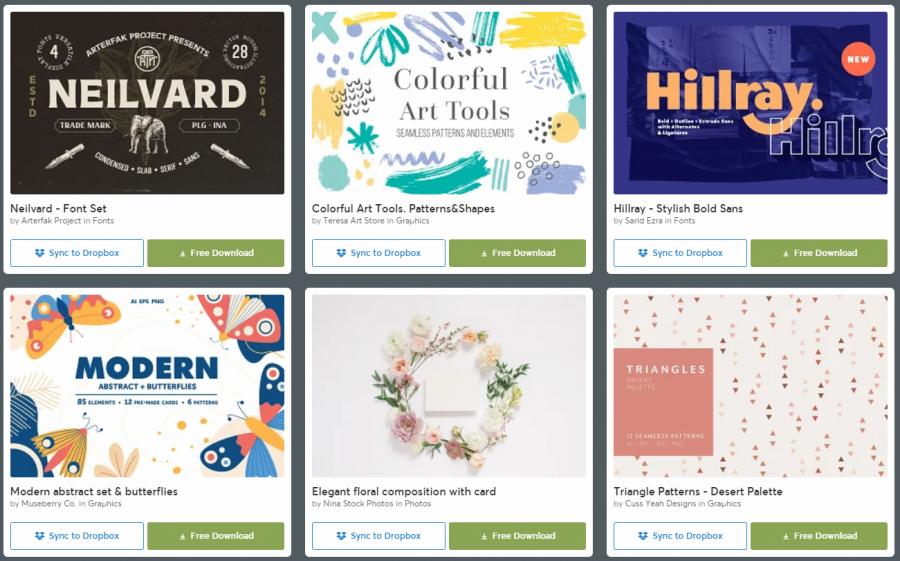Click Dropbox icon under Neilvard Font Set
Viewport: 900px width, 561px height.
tap(40, 253)
